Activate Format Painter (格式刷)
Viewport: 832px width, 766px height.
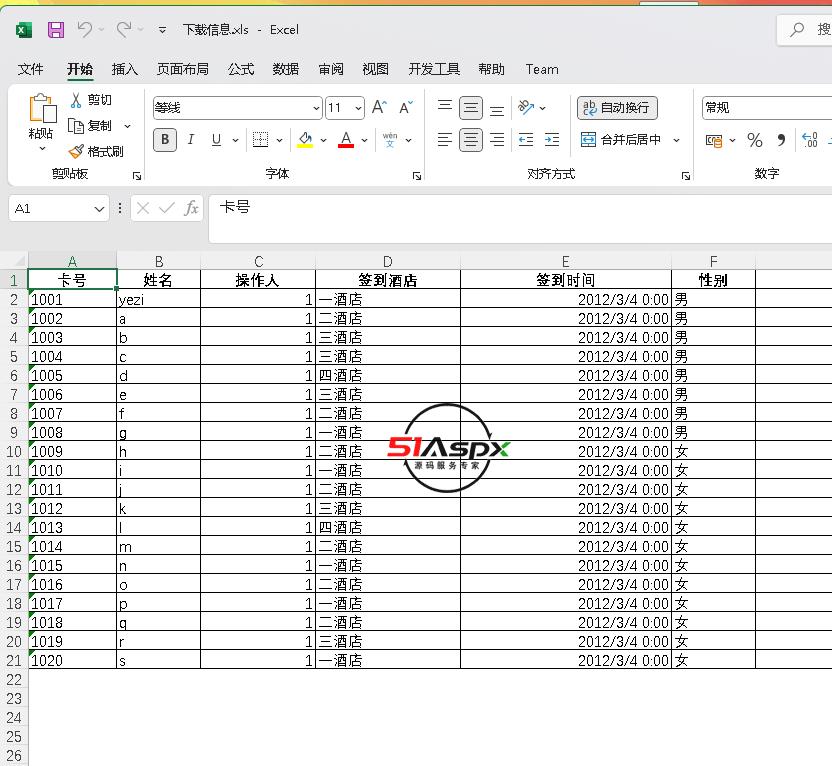pyautogui.click(x=96, y=152)
